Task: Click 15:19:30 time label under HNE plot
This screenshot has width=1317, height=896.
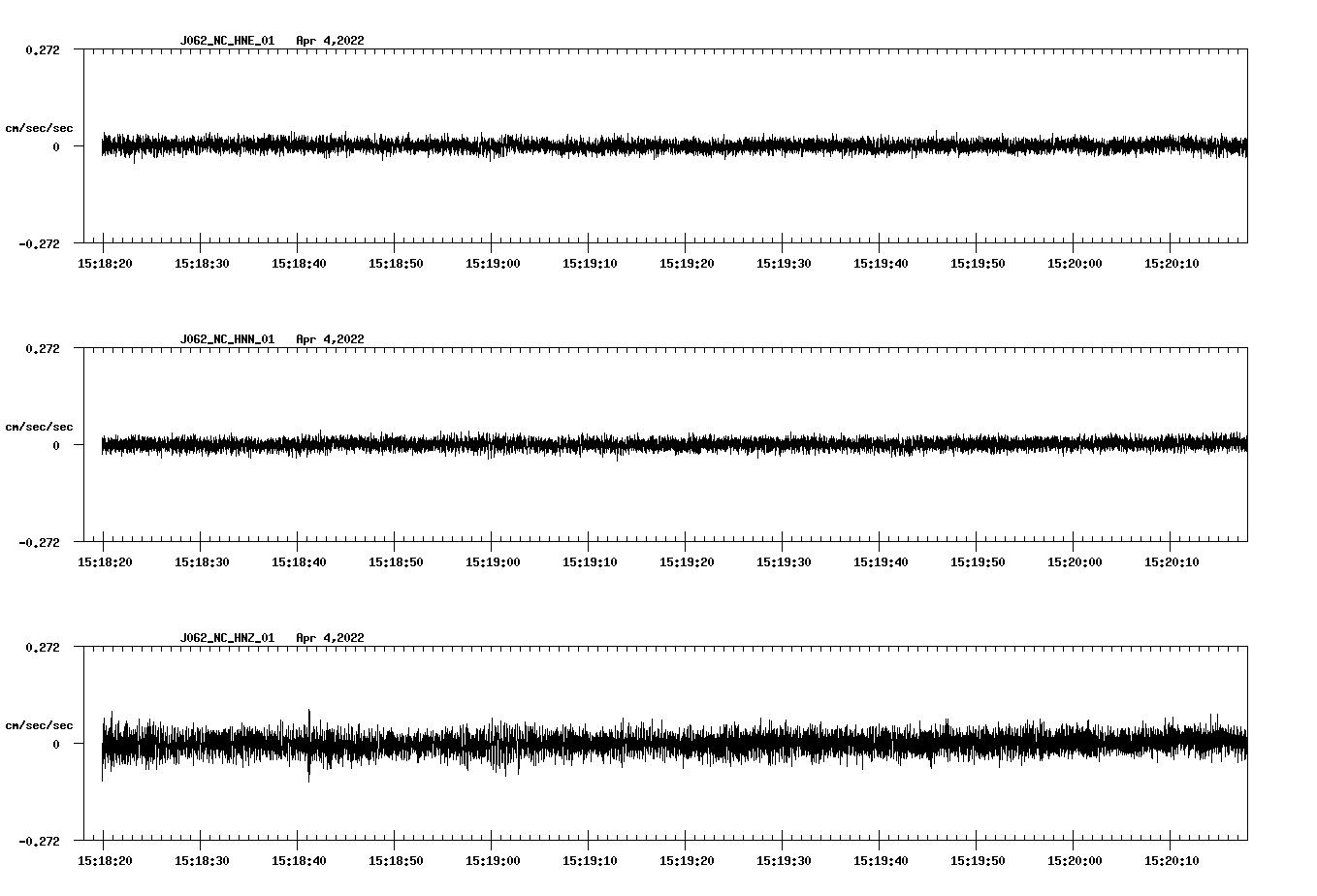Action: coord(784,264)
